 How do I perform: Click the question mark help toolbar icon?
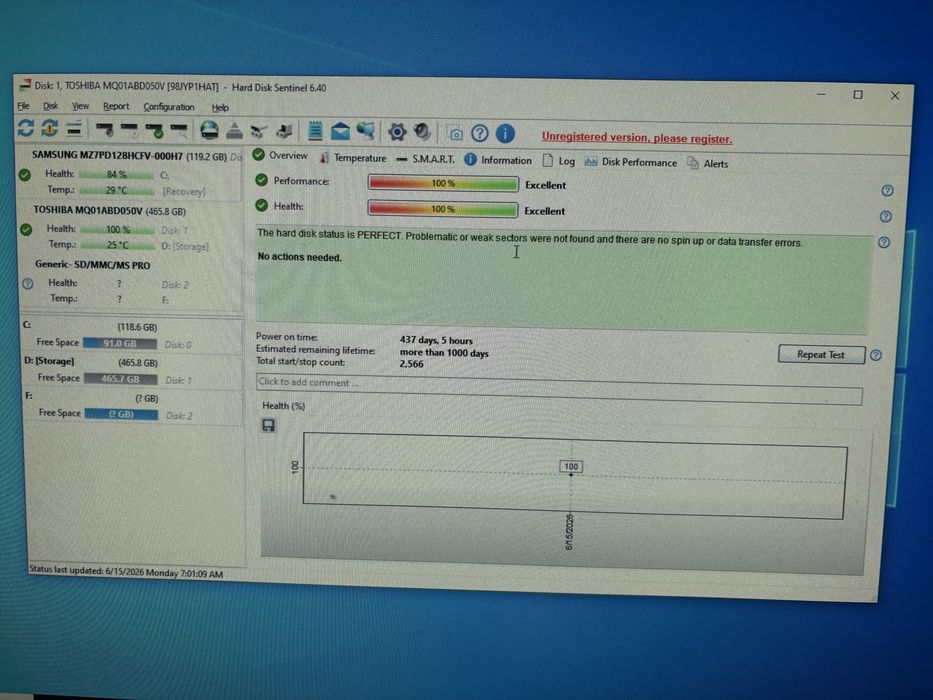480,133
